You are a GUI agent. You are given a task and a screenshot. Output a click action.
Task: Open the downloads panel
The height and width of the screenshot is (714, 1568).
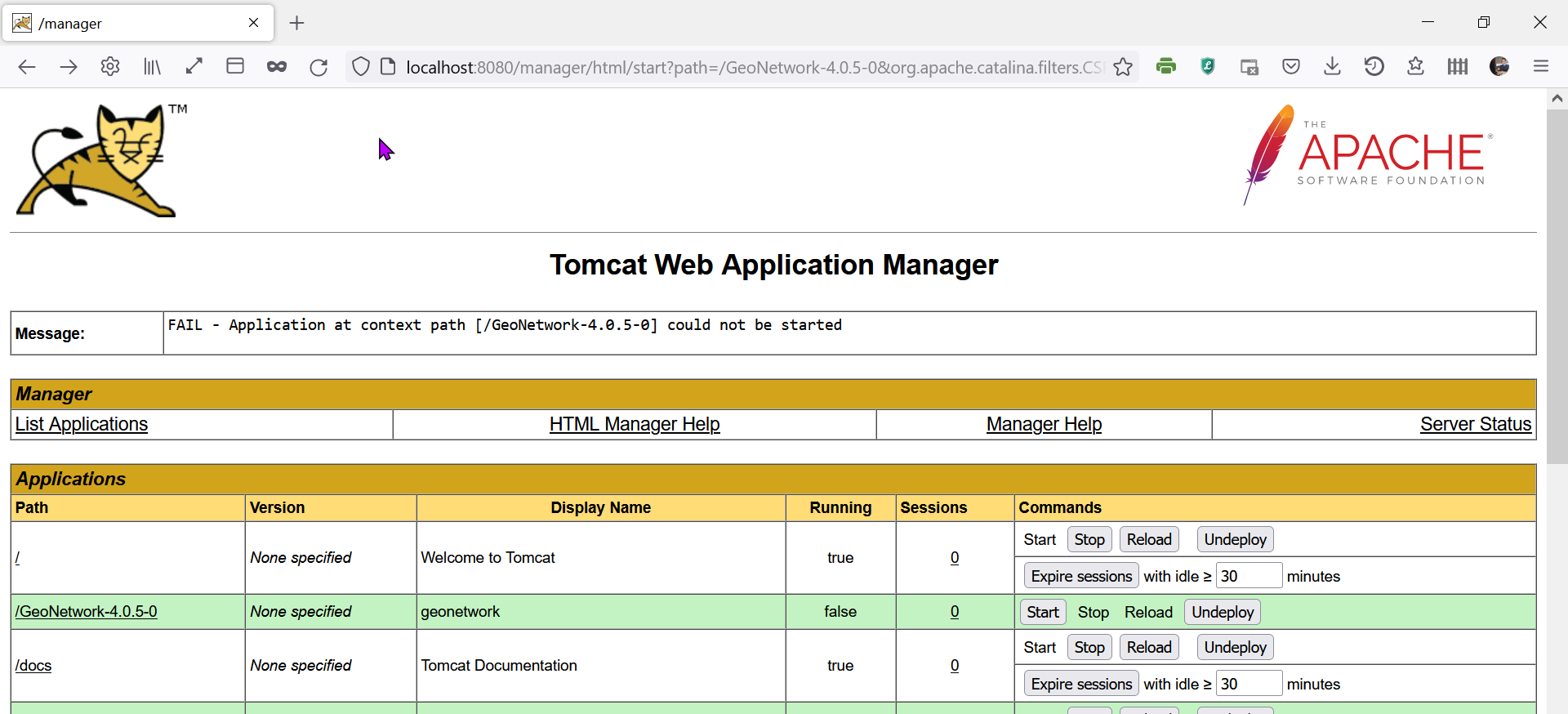pos(1333,67)
